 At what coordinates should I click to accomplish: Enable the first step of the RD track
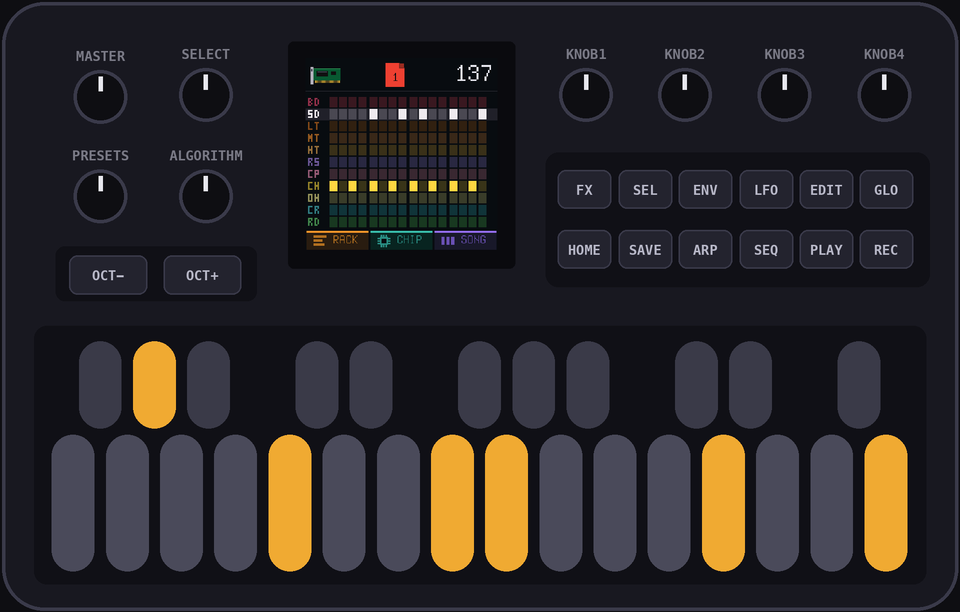[x=334, y=222]
